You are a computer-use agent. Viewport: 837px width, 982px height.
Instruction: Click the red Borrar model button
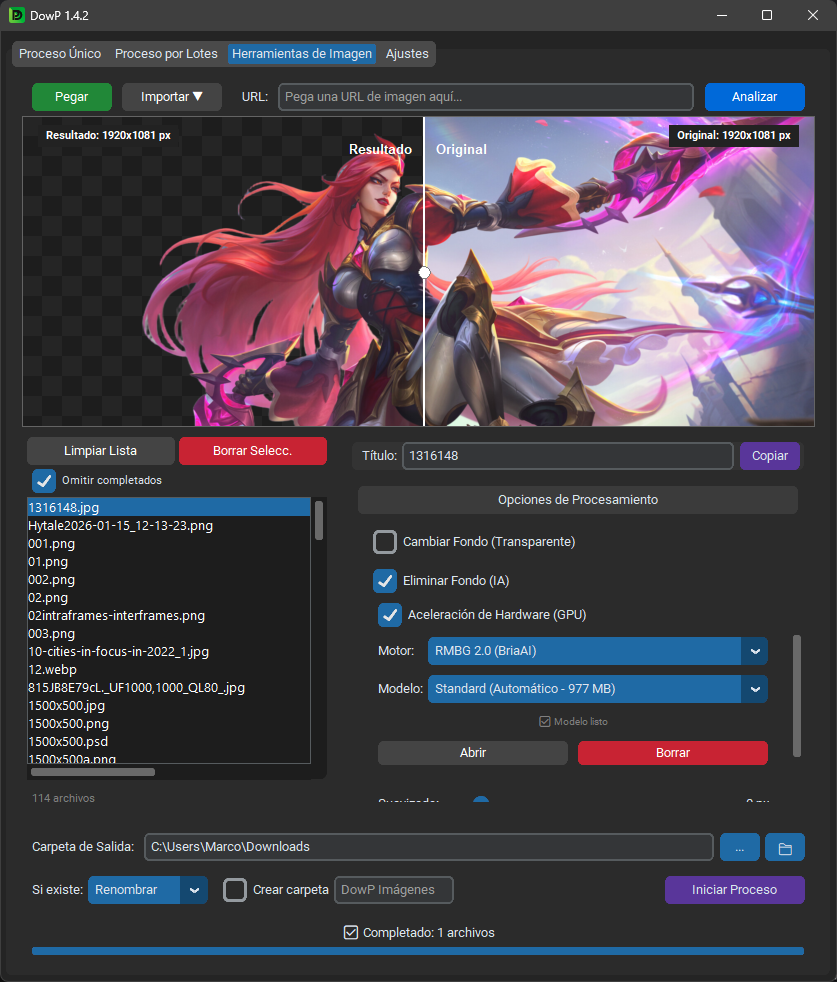tap(672, 753)
